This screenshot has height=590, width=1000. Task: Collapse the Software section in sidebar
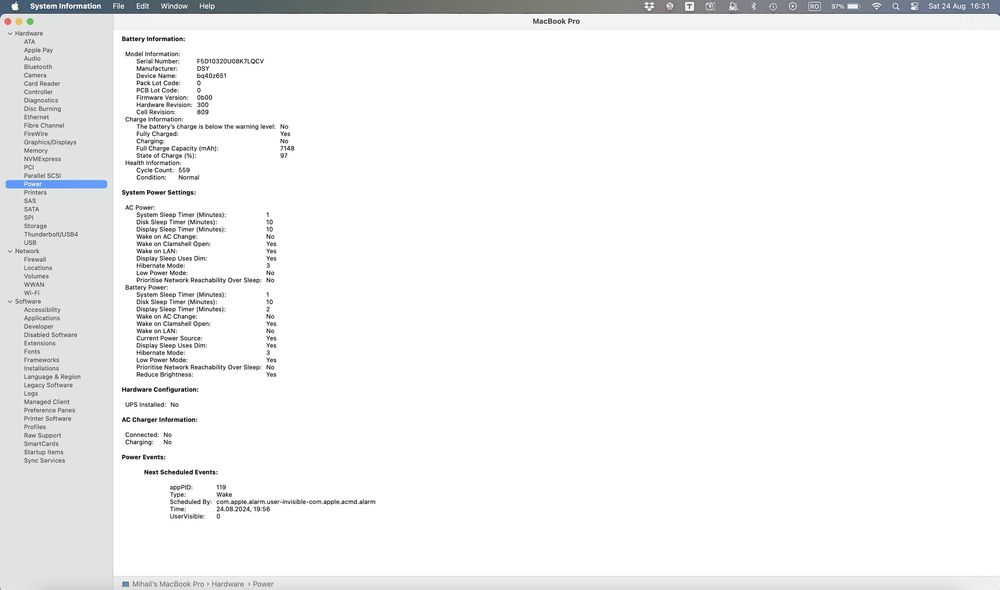pos(10,302)
